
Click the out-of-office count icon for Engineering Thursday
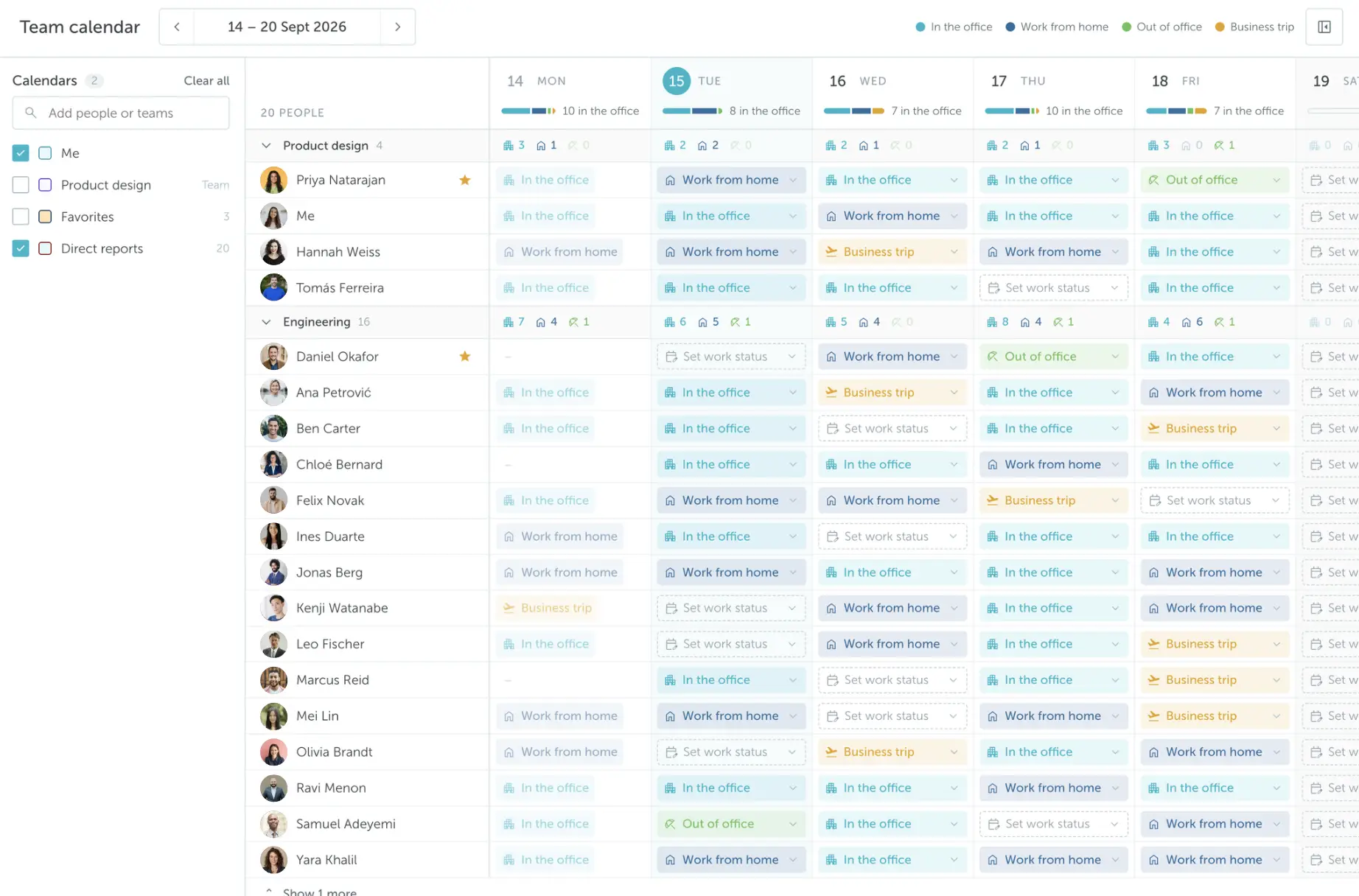(x=1058, y=322)
